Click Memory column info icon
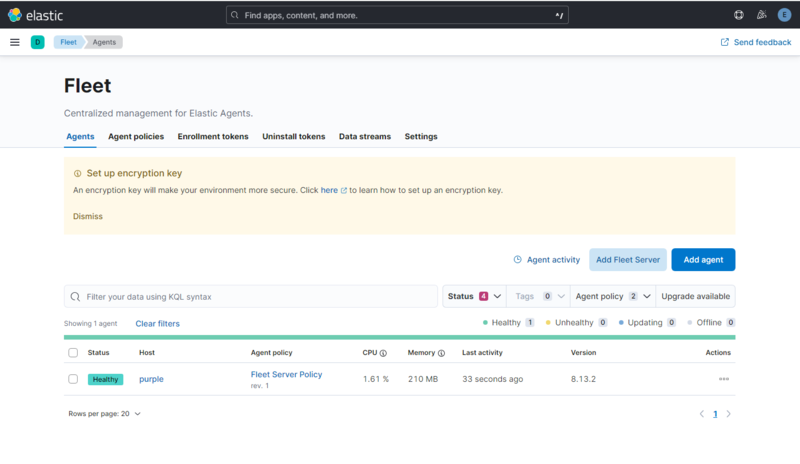Viewport: 800px width, 464px height. (441, 353)
